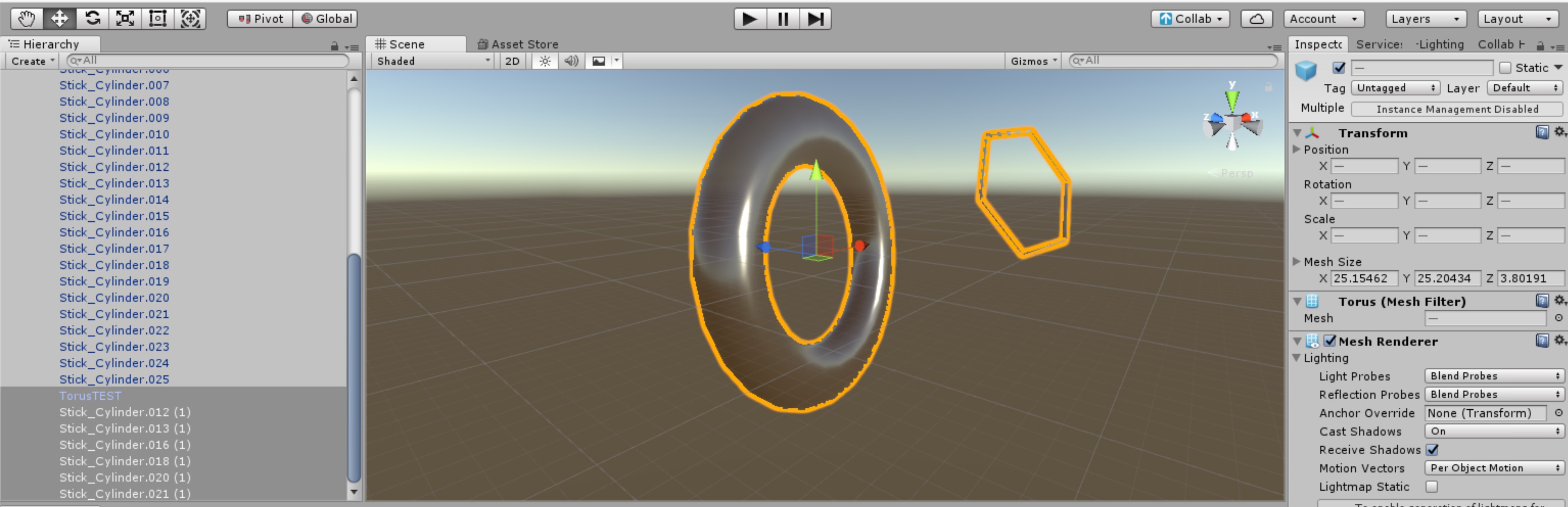Toggle scene effects image icon

599,61
